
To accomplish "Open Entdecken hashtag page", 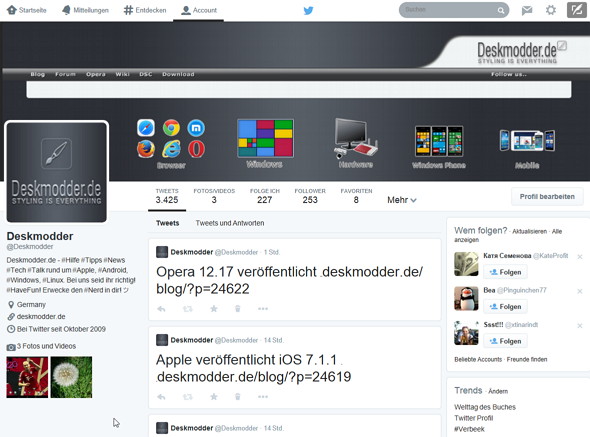I will point(145,10).
